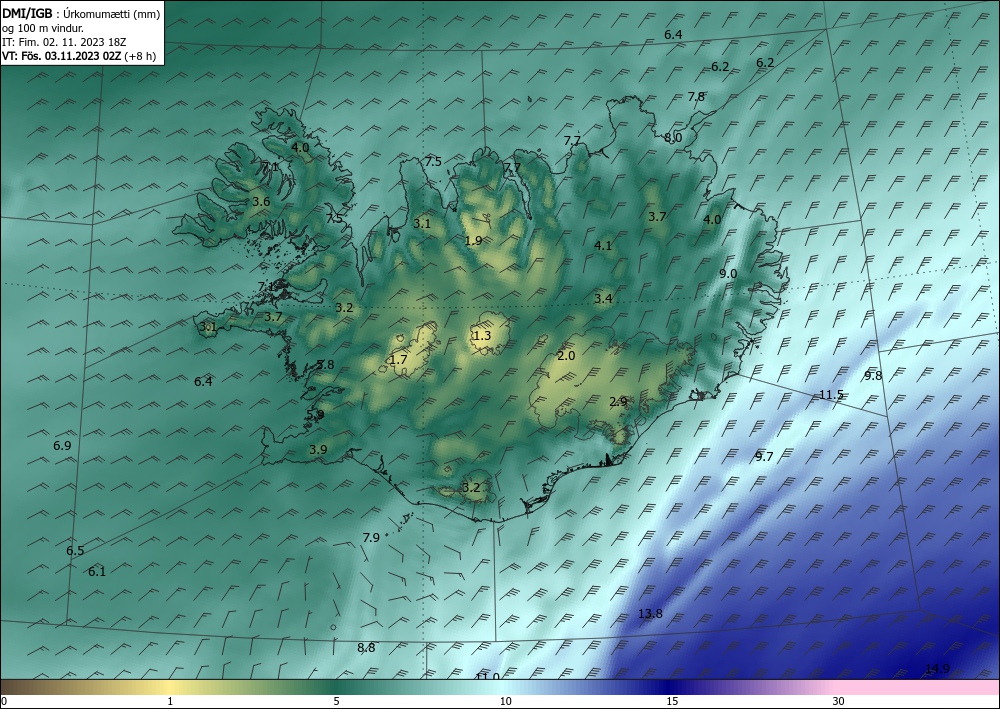Select the 2.0 value on Vatnajökull glacier

(x=566, y=356)
